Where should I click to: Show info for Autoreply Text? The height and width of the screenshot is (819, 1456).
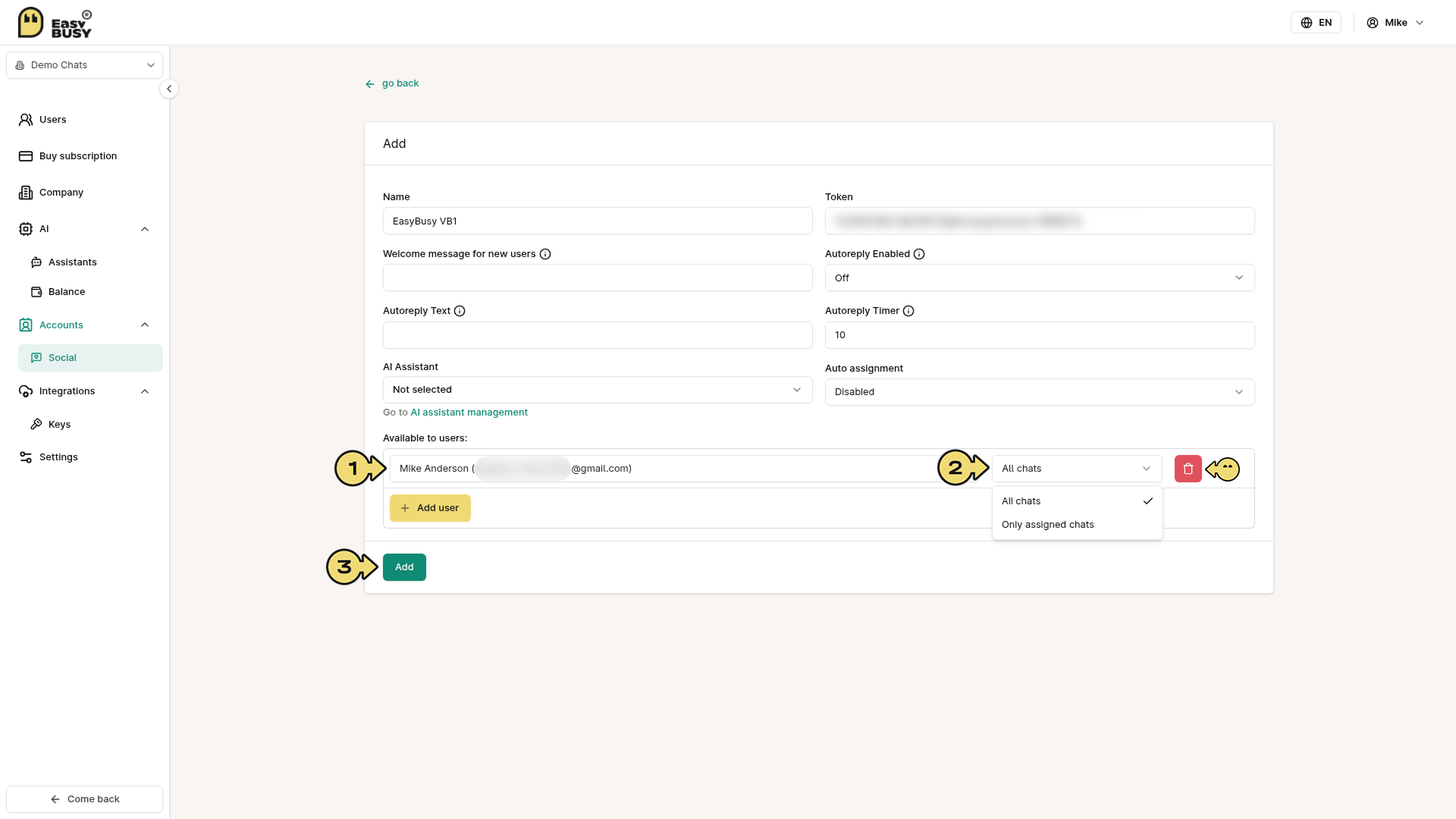(x=460, y=311)
